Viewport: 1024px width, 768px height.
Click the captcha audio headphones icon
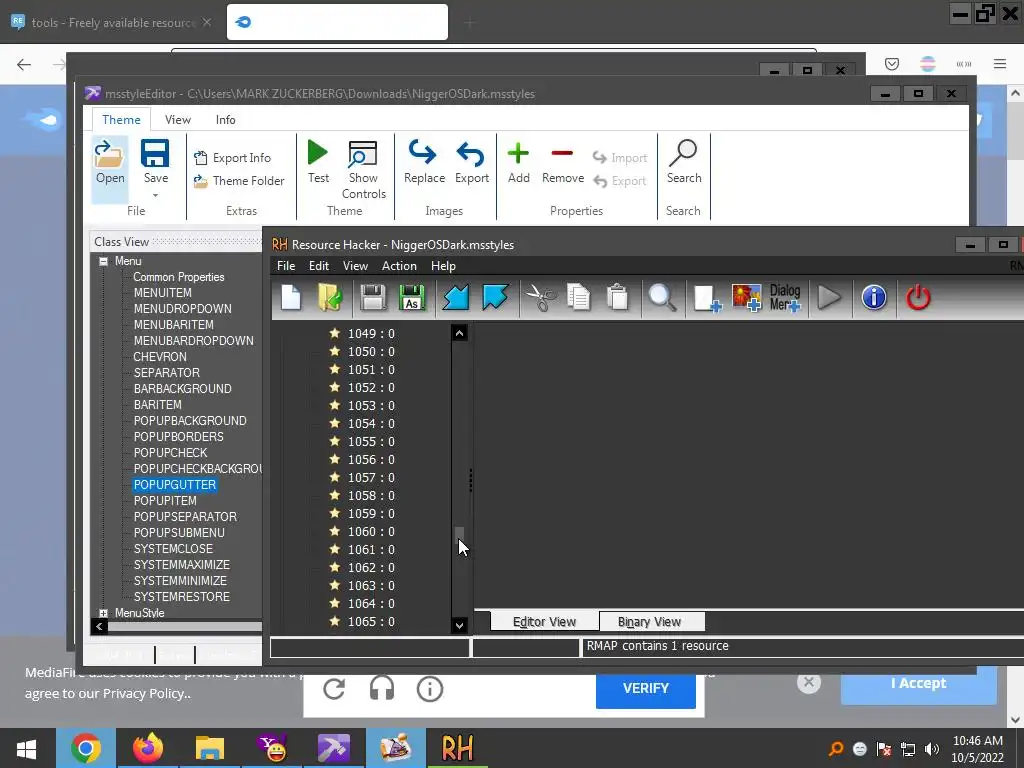coord(381,688)
